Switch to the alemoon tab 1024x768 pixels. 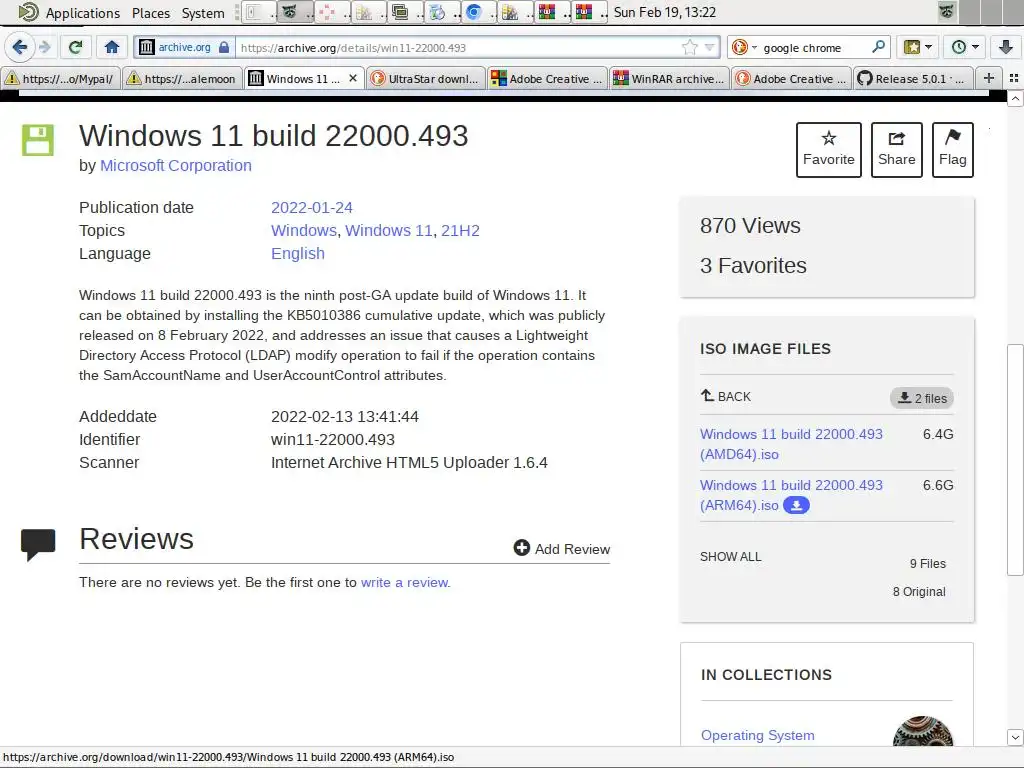pos(183,78)
